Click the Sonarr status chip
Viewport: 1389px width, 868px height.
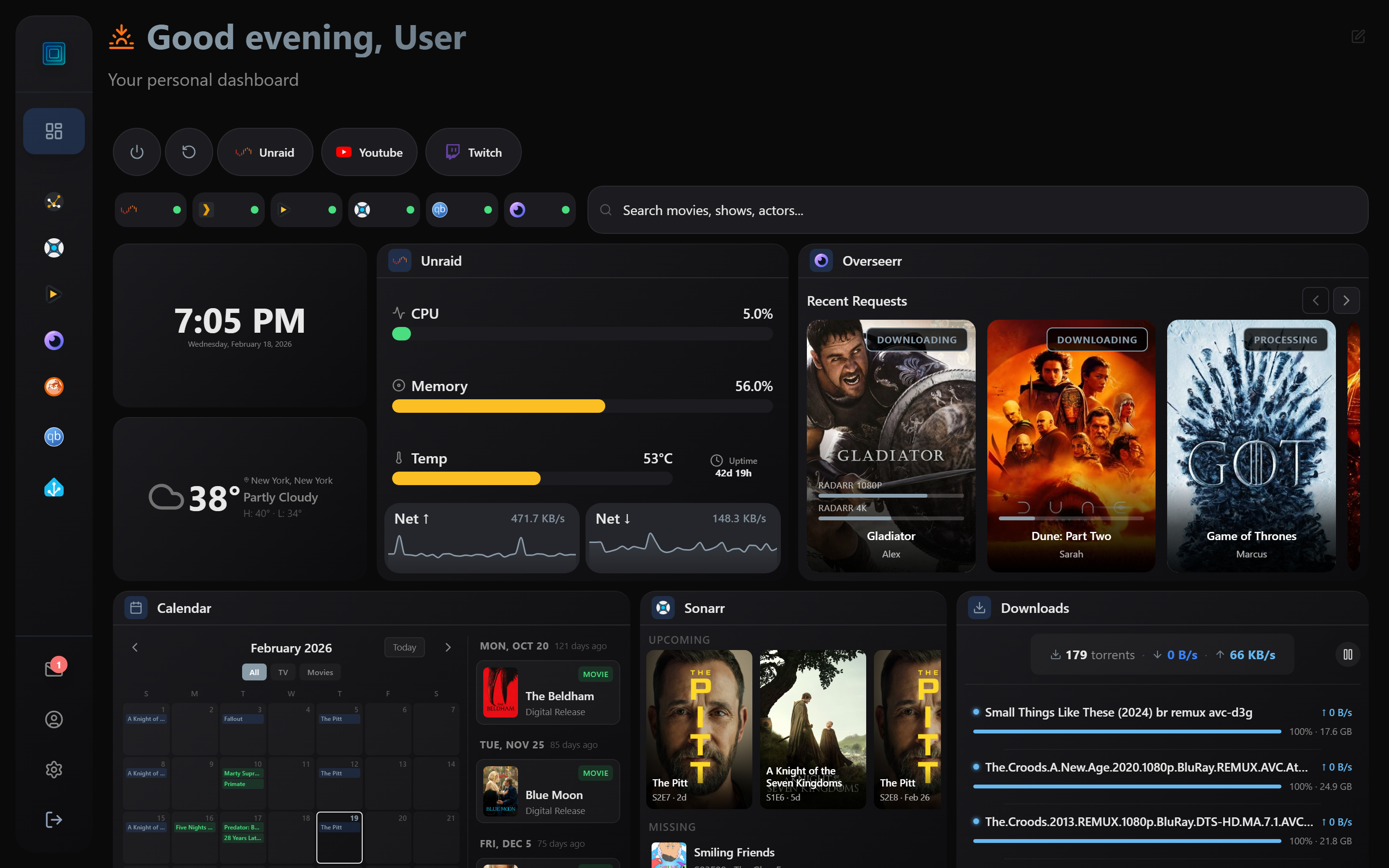click(384, 210)
